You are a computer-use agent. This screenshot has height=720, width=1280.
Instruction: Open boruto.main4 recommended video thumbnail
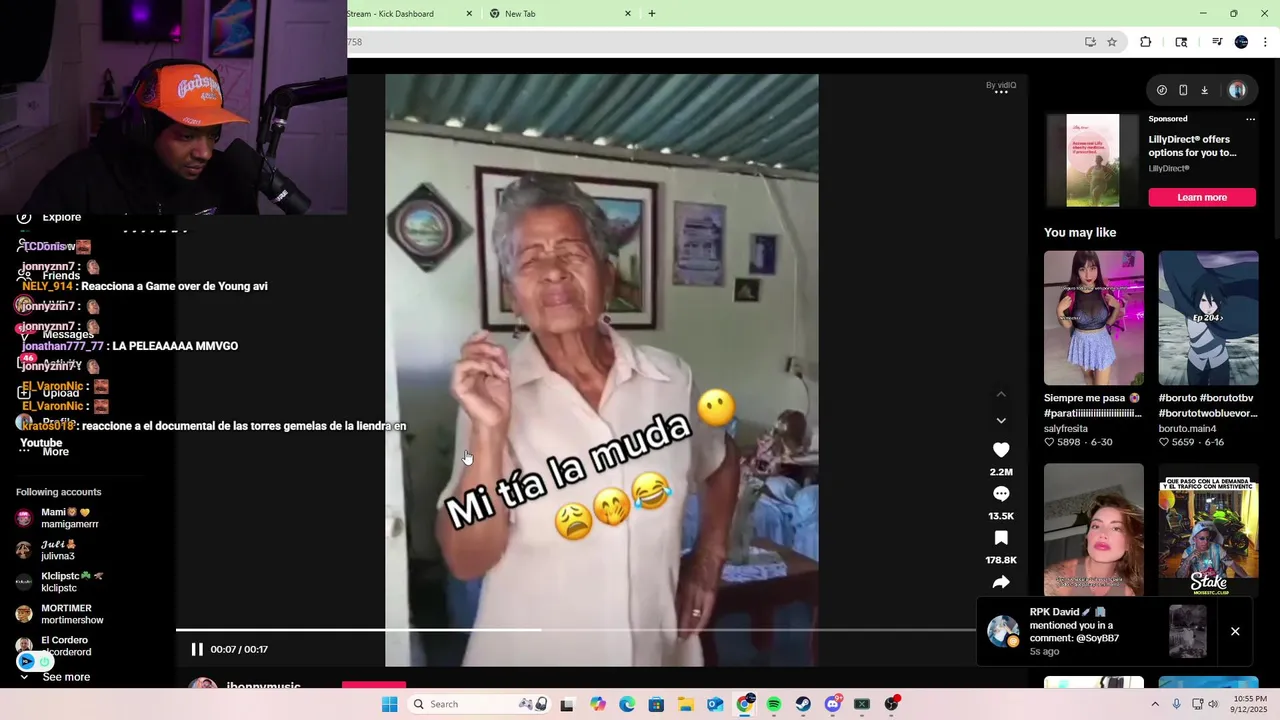1208,318
